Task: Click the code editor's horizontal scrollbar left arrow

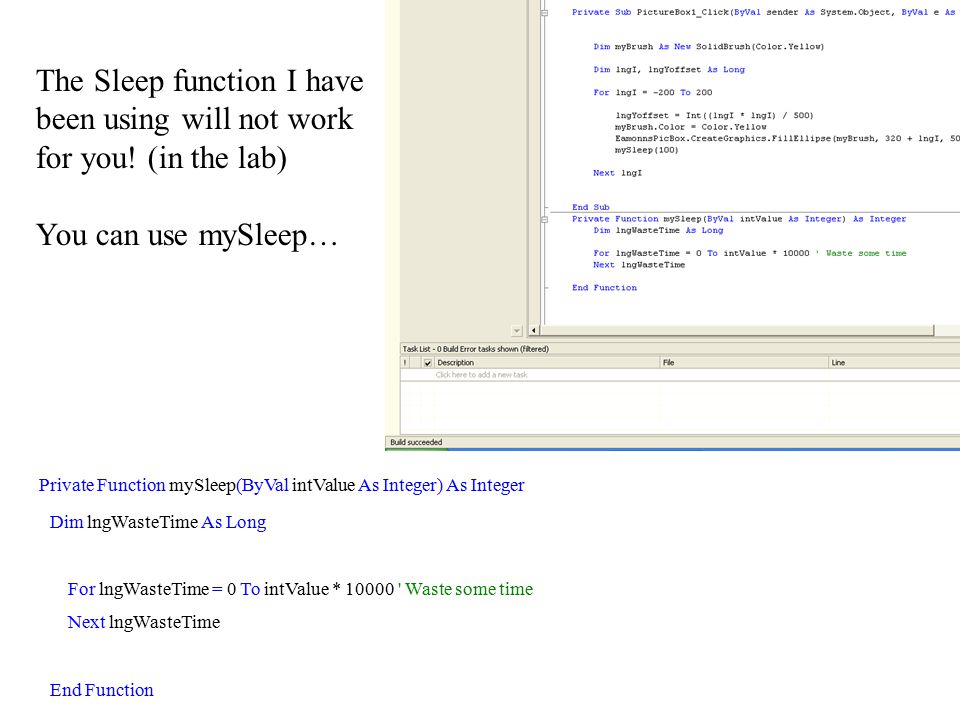Action: click(534, 331)
